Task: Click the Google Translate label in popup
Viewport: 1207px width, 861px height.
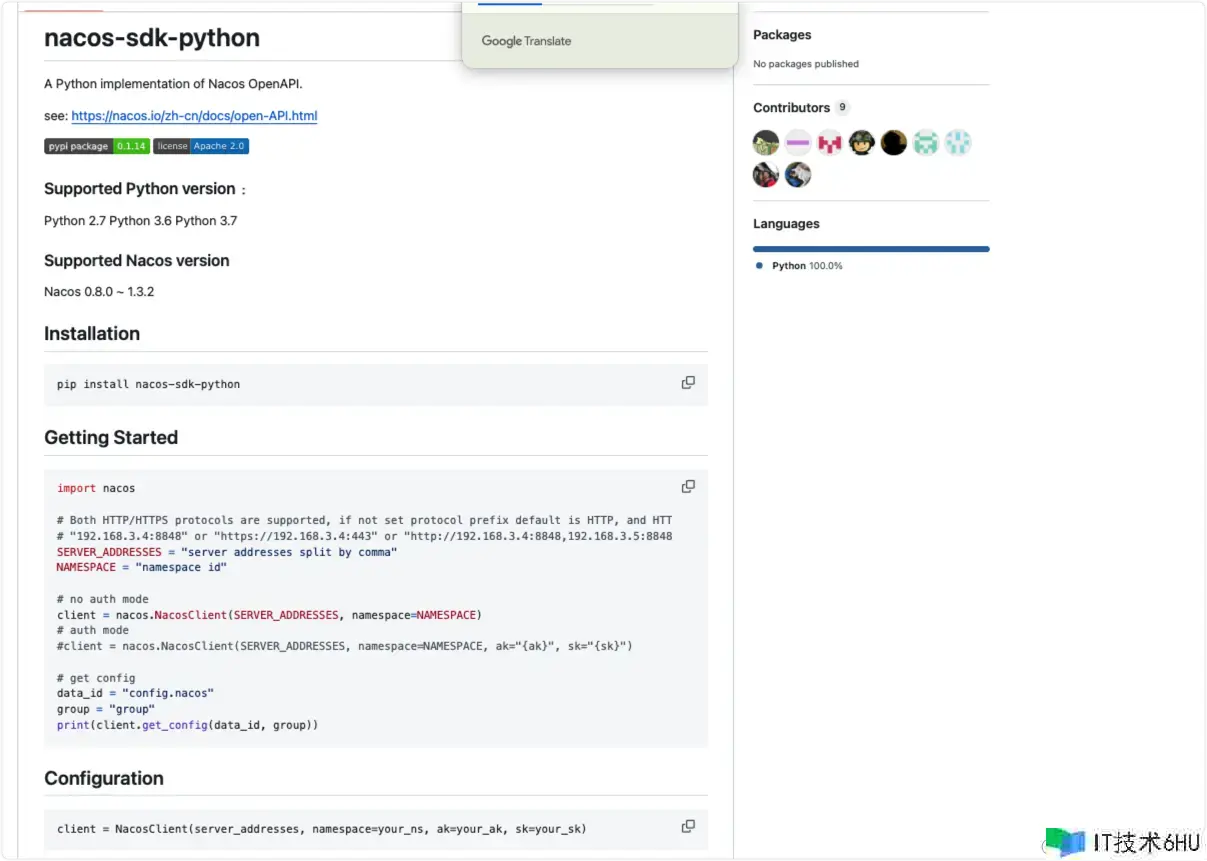Action: (526, 41)
